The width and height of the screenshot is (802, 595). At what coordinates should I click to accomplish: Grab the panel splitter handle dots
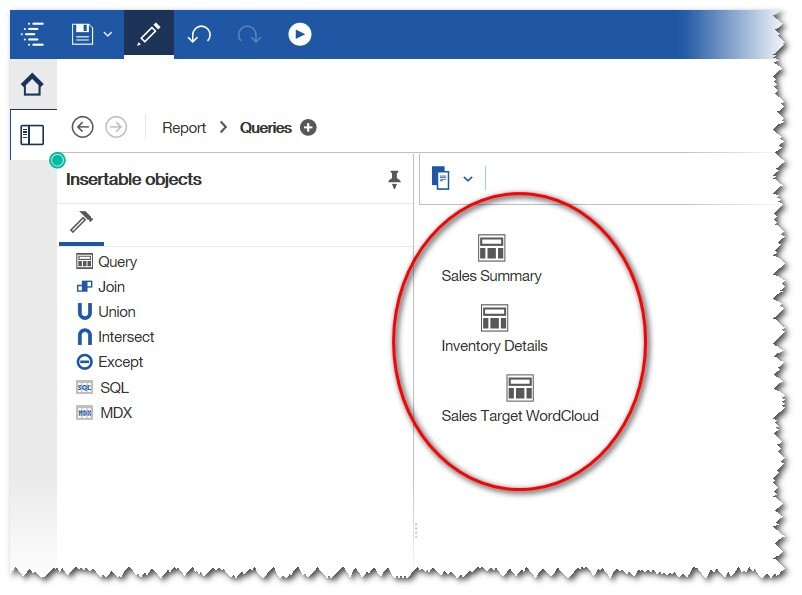[x=416, y=531]
